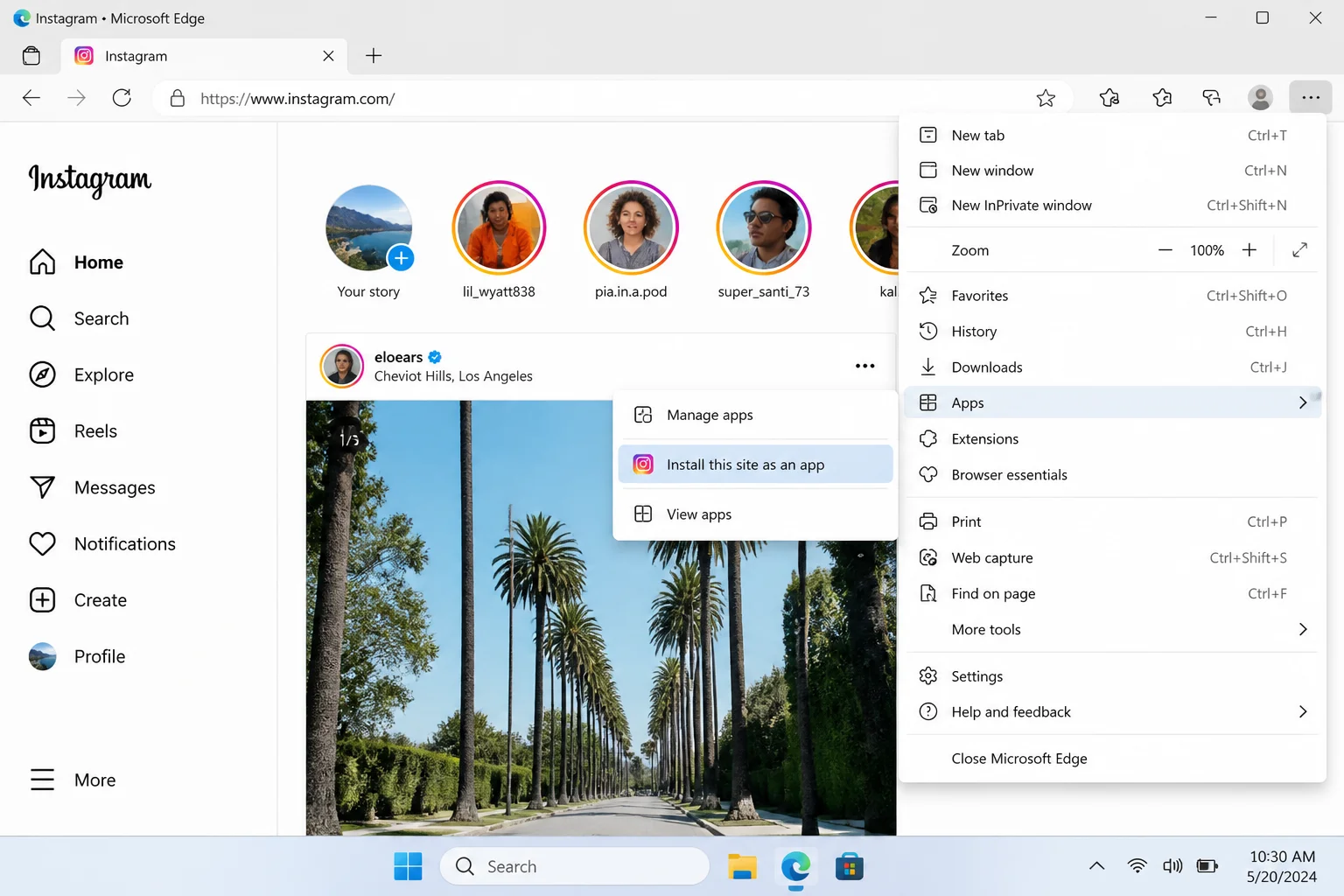Viewport: 1344px width, 896px height.
Task: Open Browser essentials
Action: click(1111, 475)
